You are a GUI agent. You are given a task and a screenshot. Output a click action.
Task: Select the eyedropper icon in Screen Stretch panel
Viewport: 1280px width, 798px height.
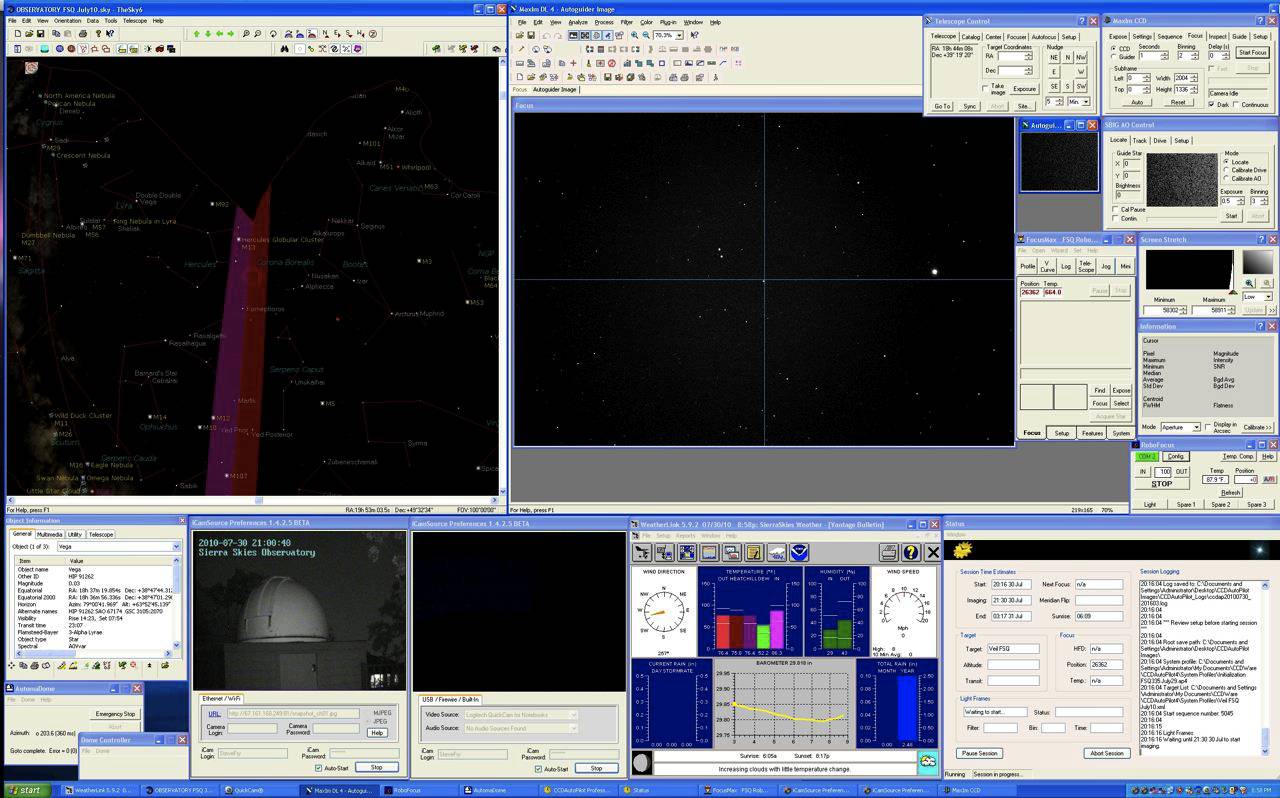(1267, 283)
